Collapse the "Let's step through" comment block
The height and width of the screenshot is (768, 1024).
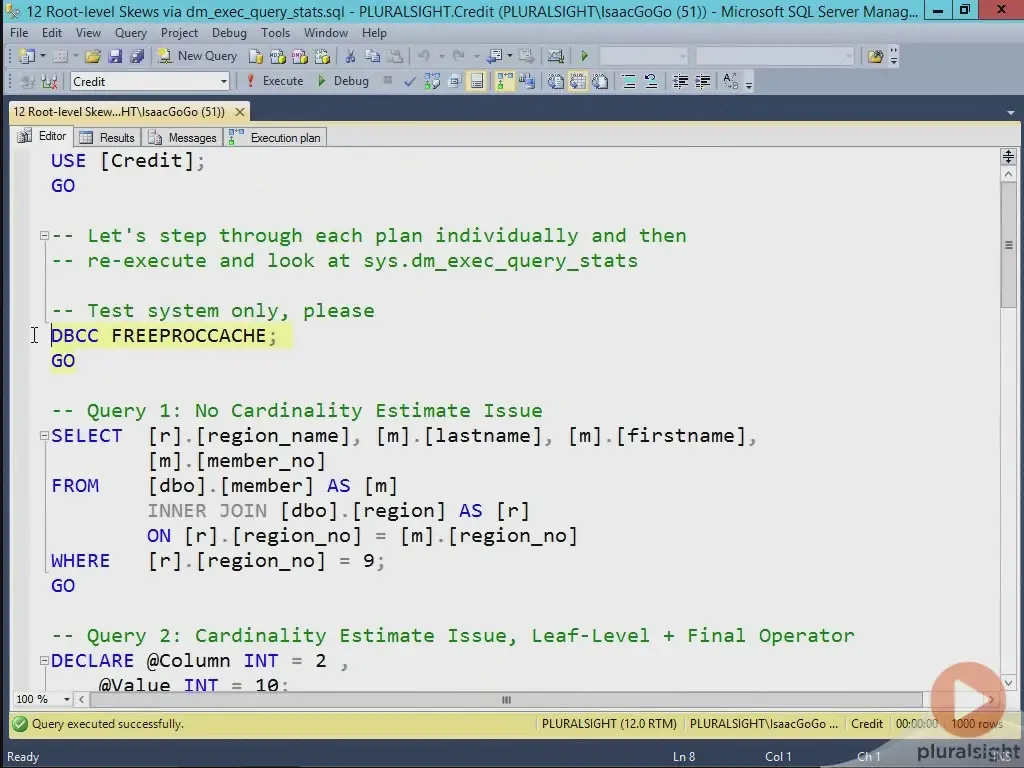tap(44, 236)
